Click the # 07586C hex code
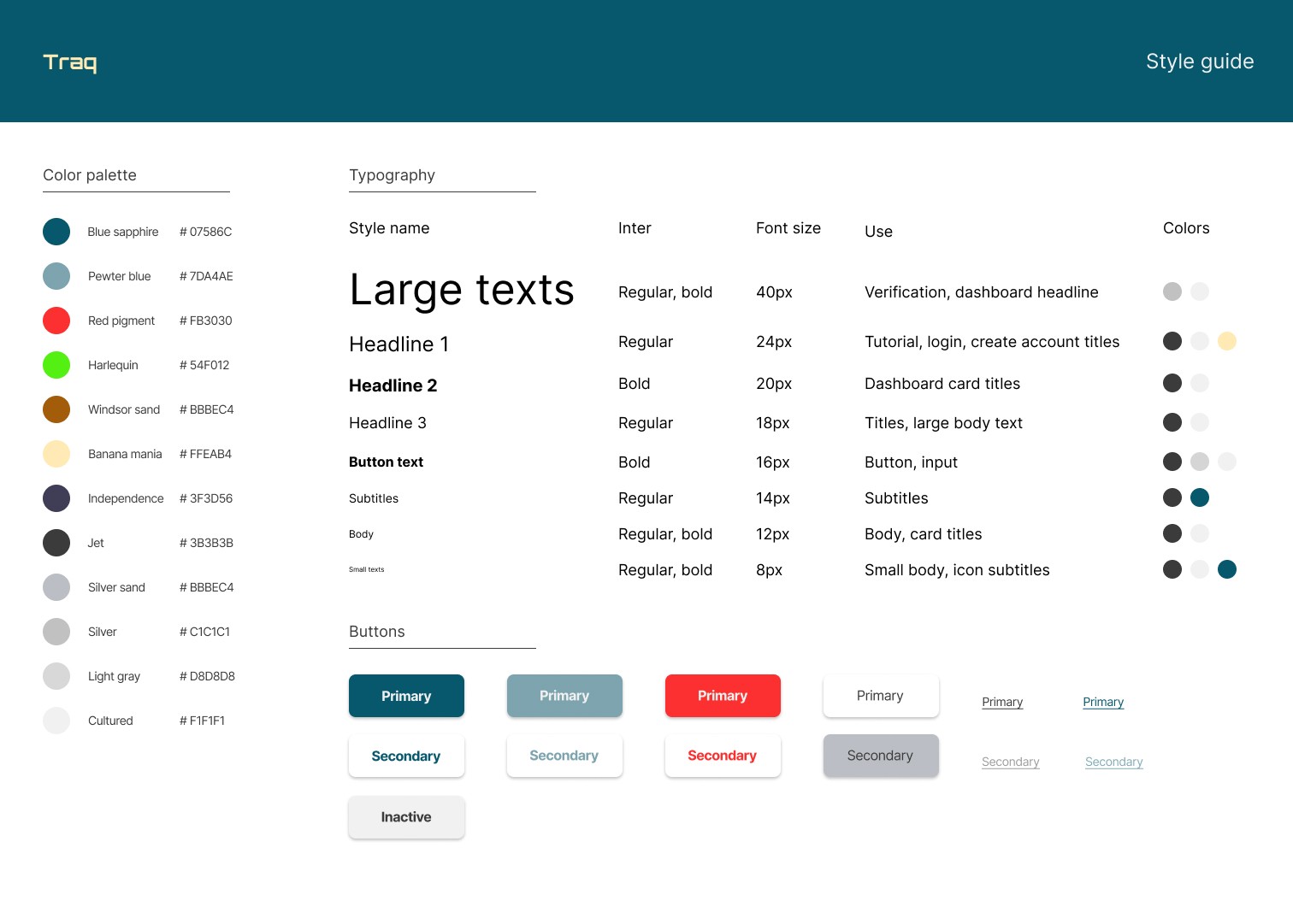This screenshot has height=924, width=1293. point(206,232)
